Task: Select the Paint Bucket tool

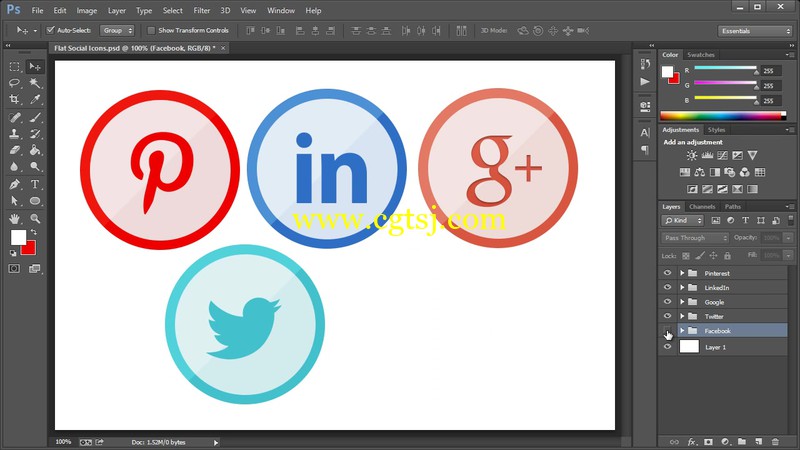Action: pos(35,150)
